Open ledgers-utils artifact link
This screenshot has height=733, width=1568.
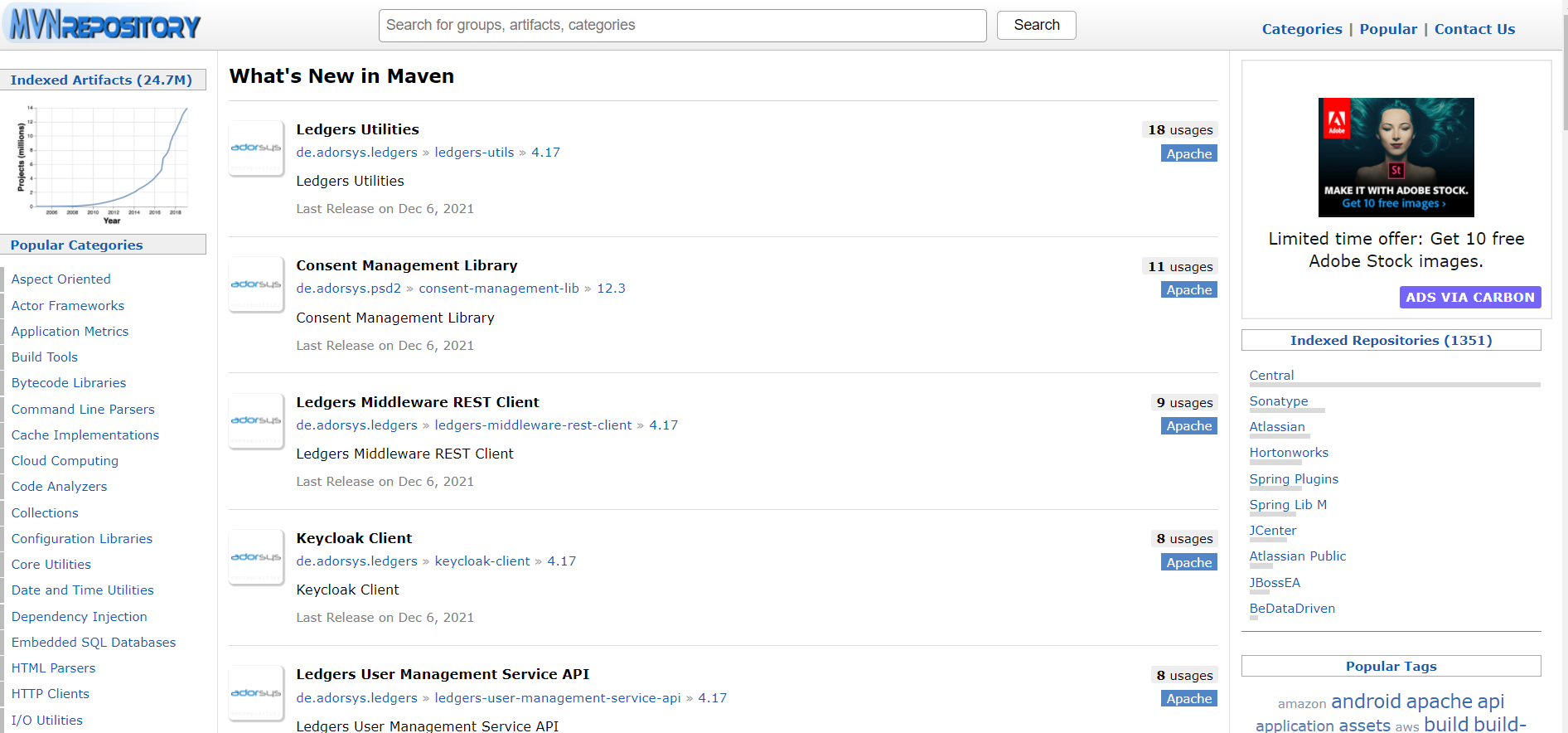pos(474,153)
